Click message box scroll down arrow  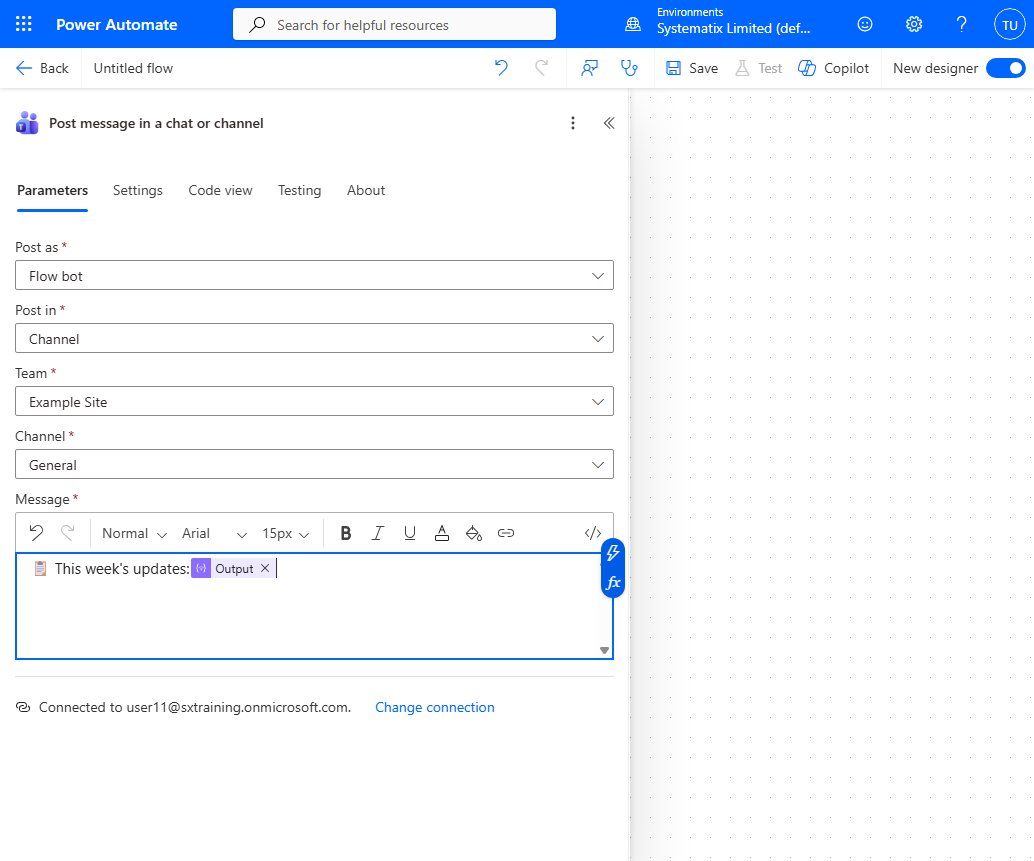[x=604, y=650]
